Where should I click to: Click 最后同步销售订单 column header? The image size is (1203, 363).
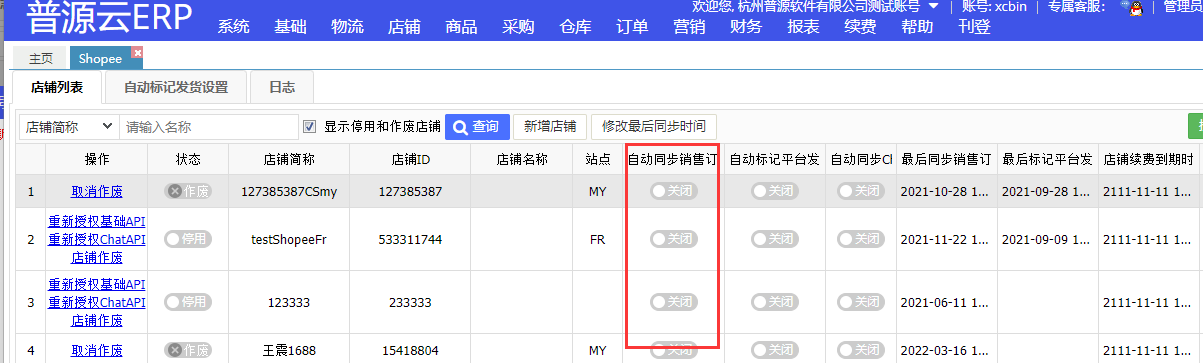946,159
